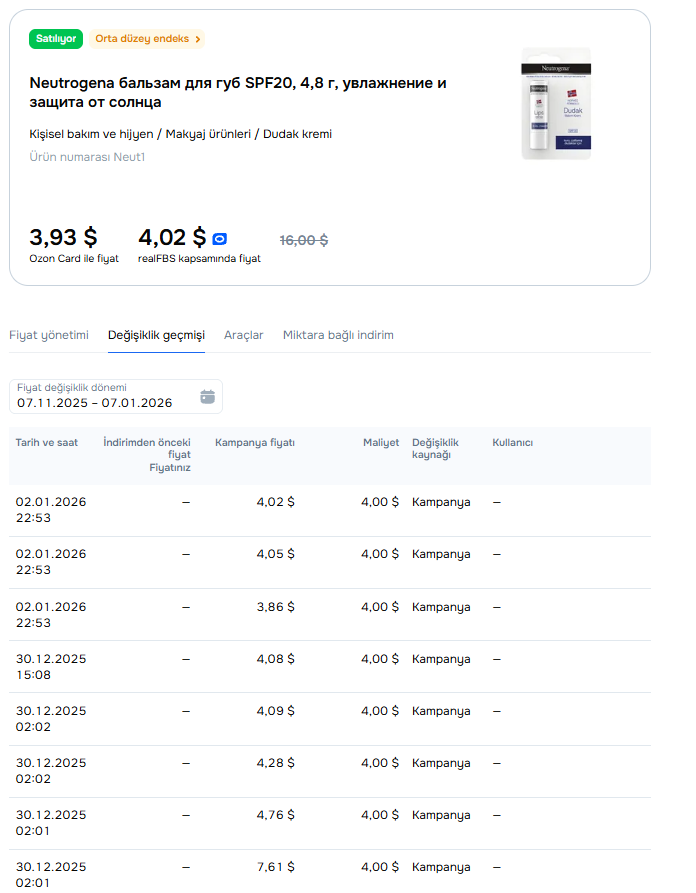Click the 3,93 $ Ozon Card price
The image size is (696, 893).
tap(63, 237)
